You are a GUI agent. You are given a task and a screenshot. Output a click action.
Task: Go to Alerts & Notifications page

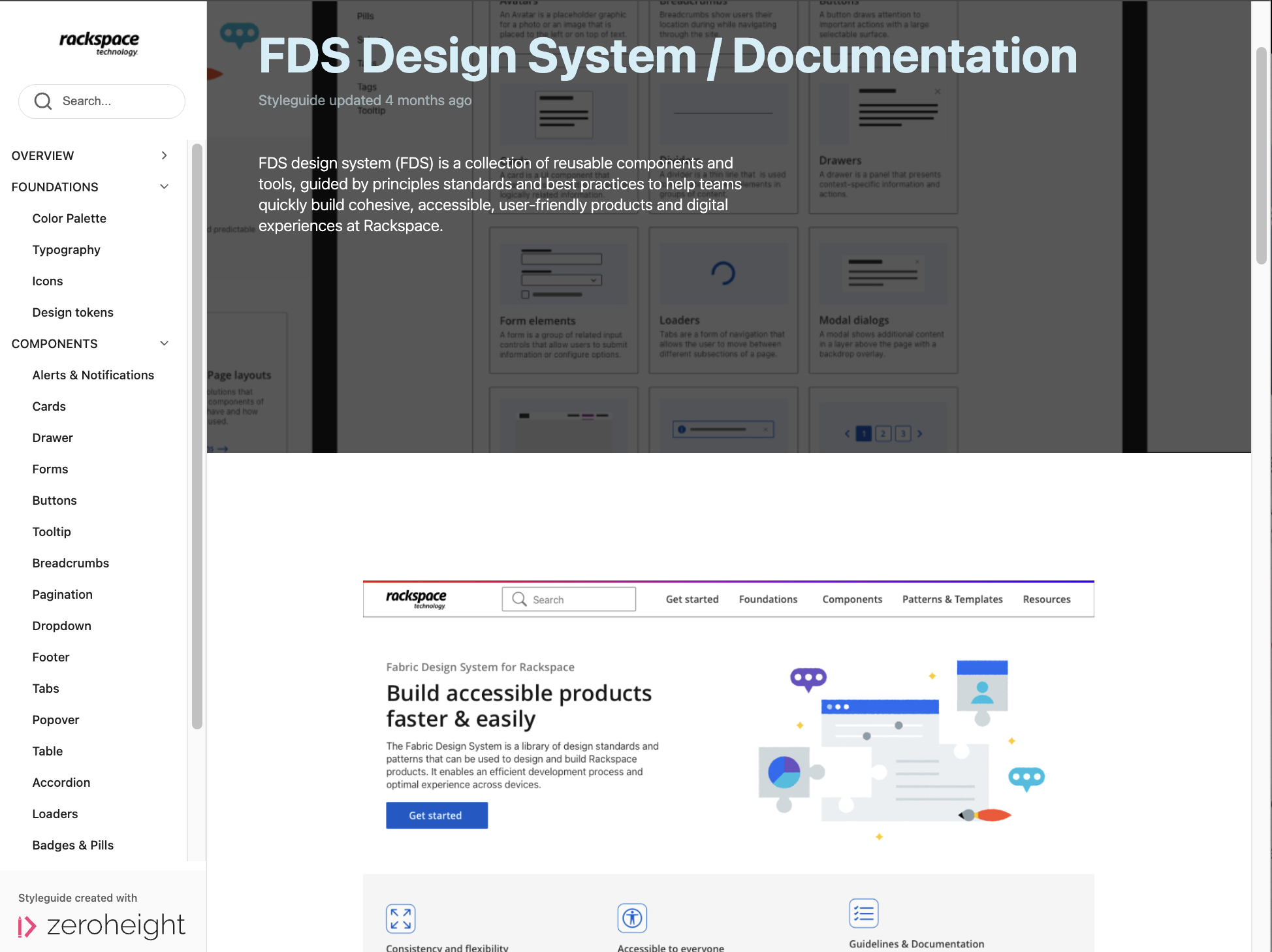pyautogui.click(x=93, y=375)
